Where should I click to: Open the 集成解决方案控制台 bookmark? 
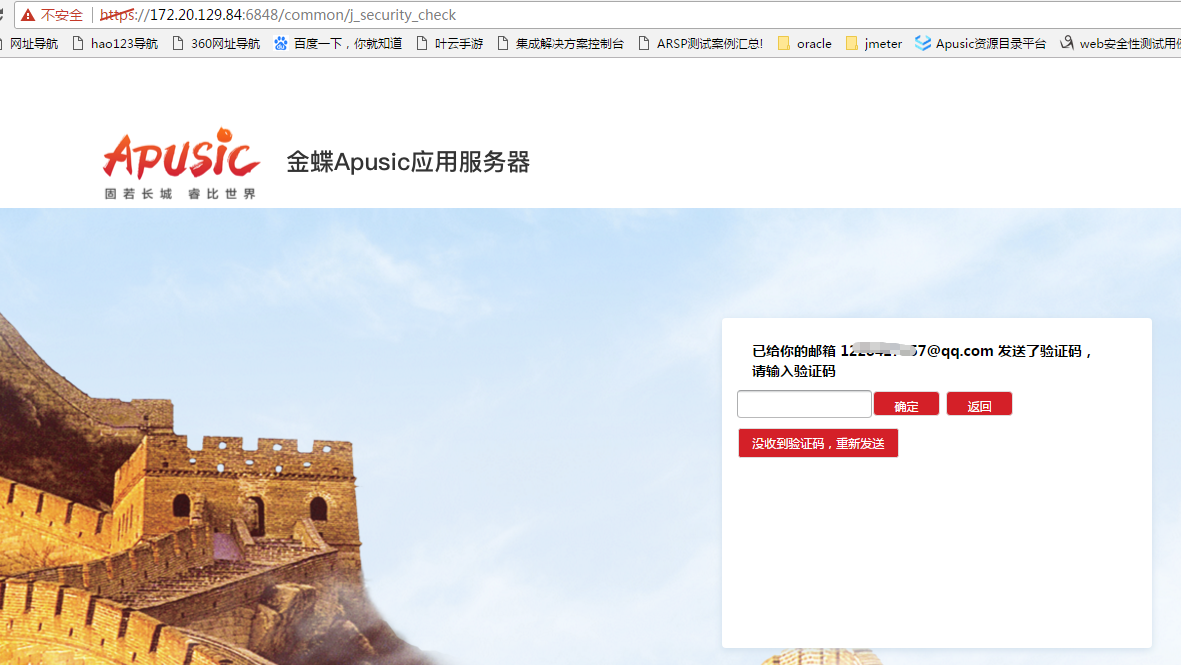(x=569, y=44)
